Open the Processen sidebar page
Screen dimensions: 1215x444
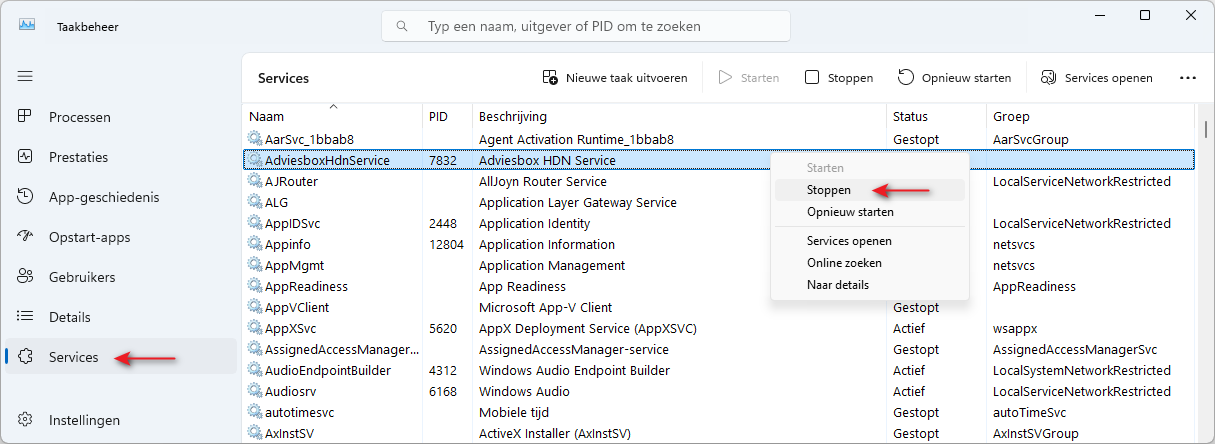point(120,117)
